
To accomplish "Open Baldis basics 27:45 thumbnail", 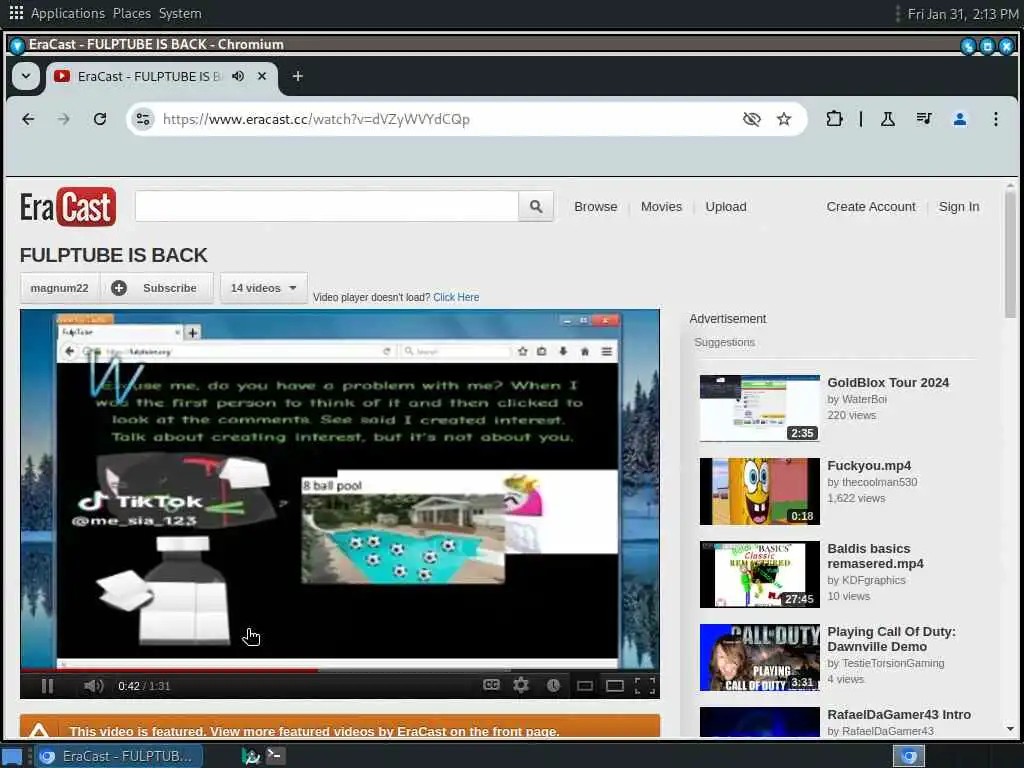I will pyautogui.click(x=760, y=574).
